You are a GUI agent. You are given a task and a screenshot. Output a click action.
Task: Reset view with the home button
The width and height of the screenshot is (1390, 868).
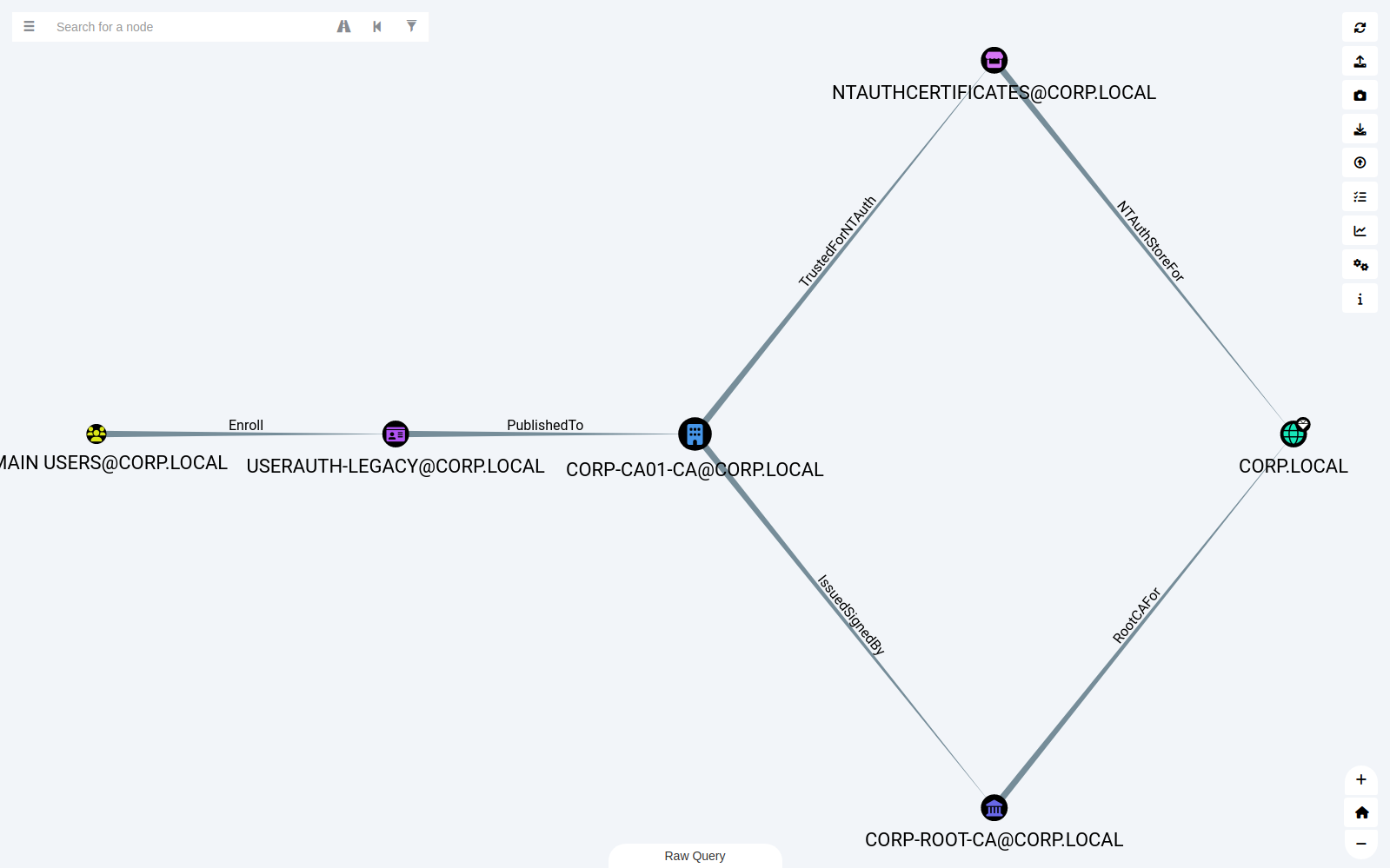tap(1361, 812)
